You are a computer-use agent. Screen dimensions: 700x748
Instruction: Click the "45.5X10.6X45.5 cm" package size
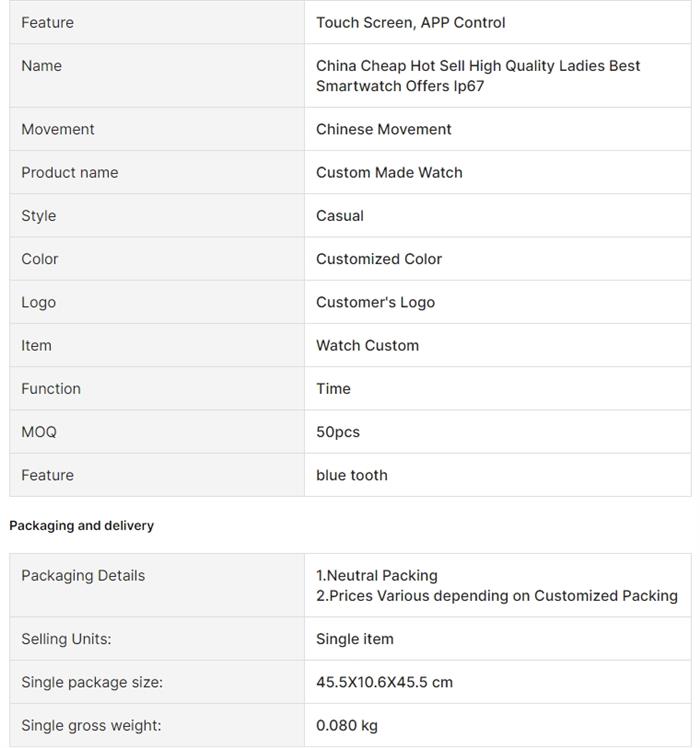coord(384,682)
